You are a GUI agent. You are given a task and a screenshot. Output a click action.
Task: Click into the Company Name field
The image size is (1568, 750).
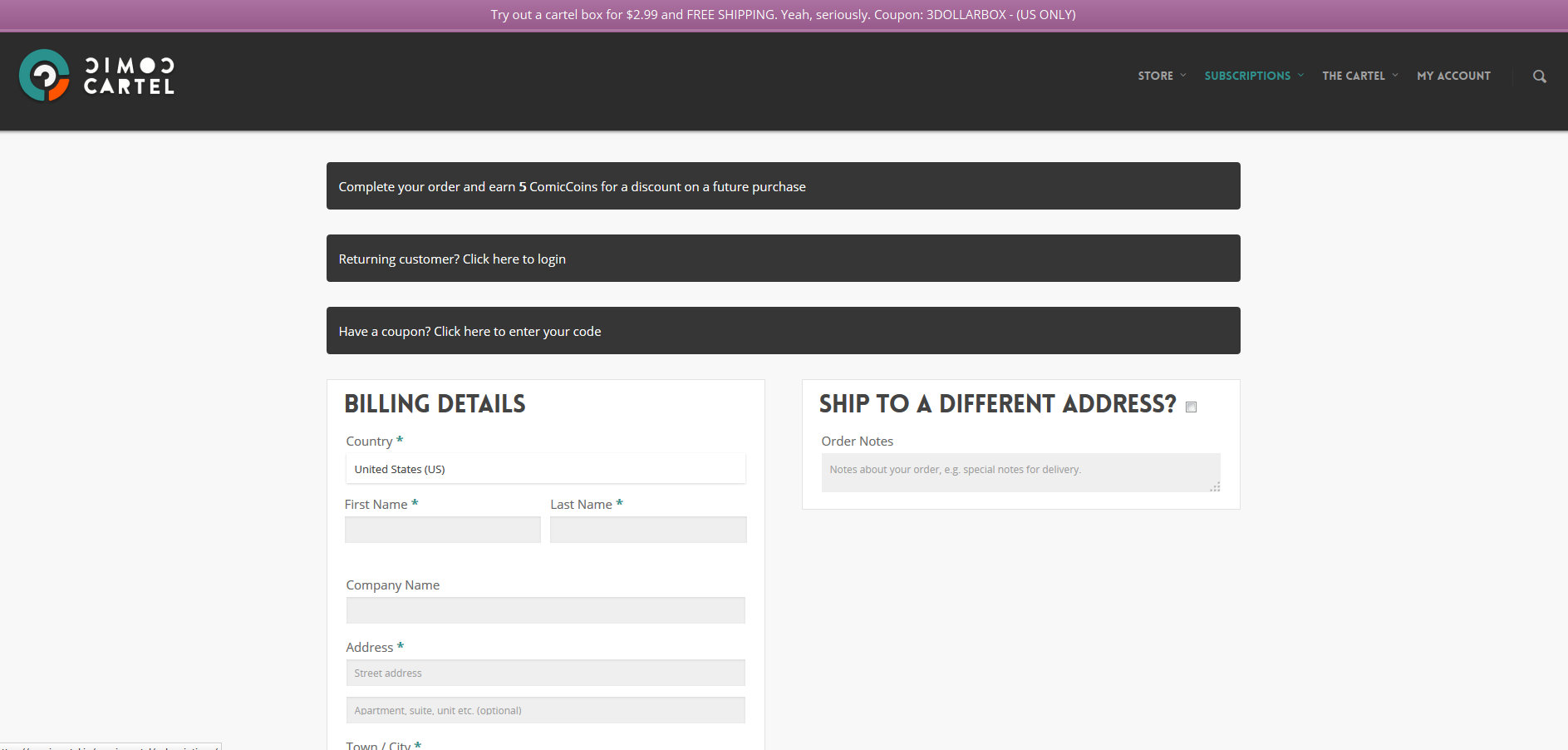click(x=545, y=610)
